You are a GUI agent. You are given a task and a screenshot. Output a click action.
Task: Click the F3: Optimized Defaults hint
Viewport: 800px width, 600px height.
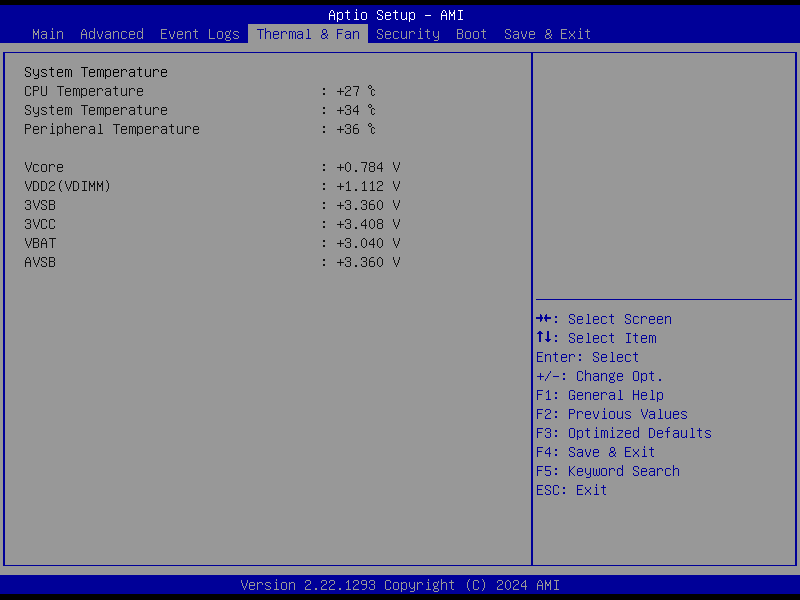coord(624,433)
